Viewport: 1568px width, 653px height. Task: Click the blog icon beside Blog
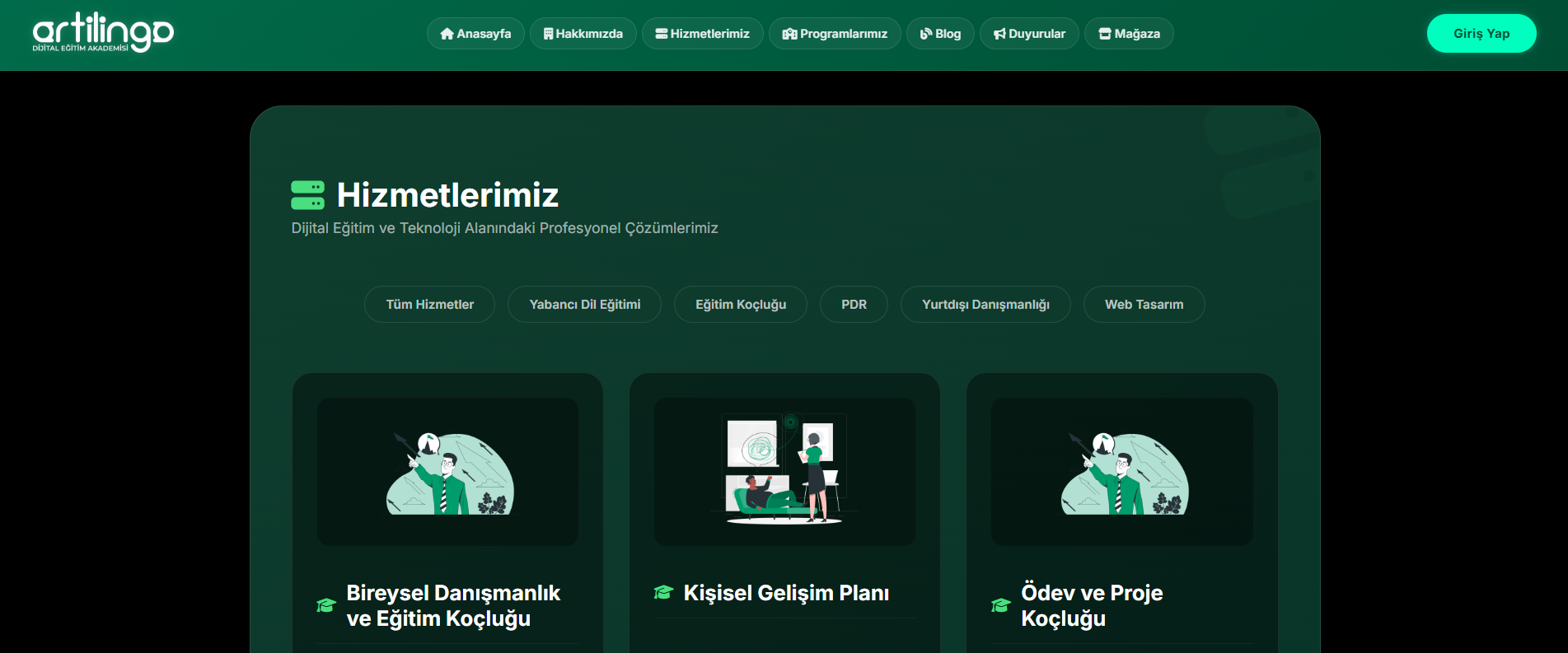pyautogui.click(x=926, y=34)
